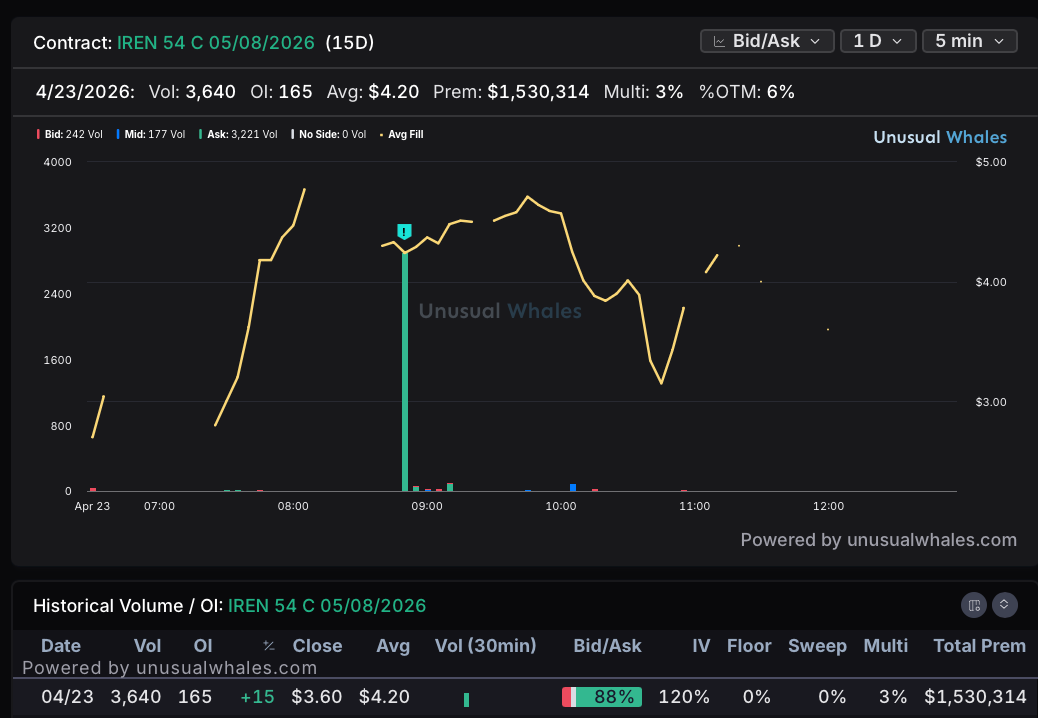Open the Bid/Ask chart type dropdown
1038x718 pixels.
coord(767,41)
